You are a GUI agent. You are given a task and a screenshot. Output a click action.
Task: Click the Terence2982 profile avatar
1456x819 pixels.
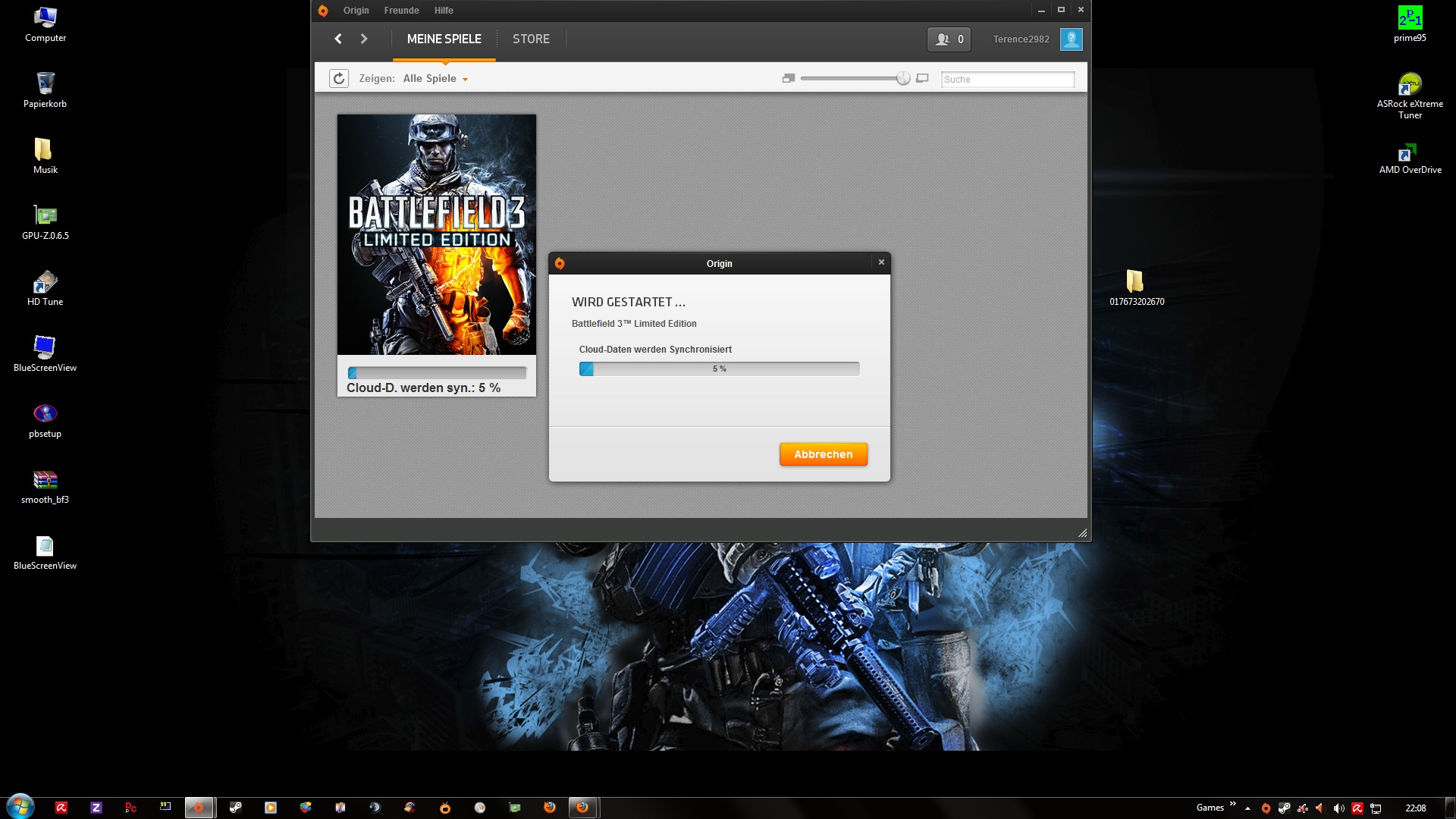pos(1071,39)
